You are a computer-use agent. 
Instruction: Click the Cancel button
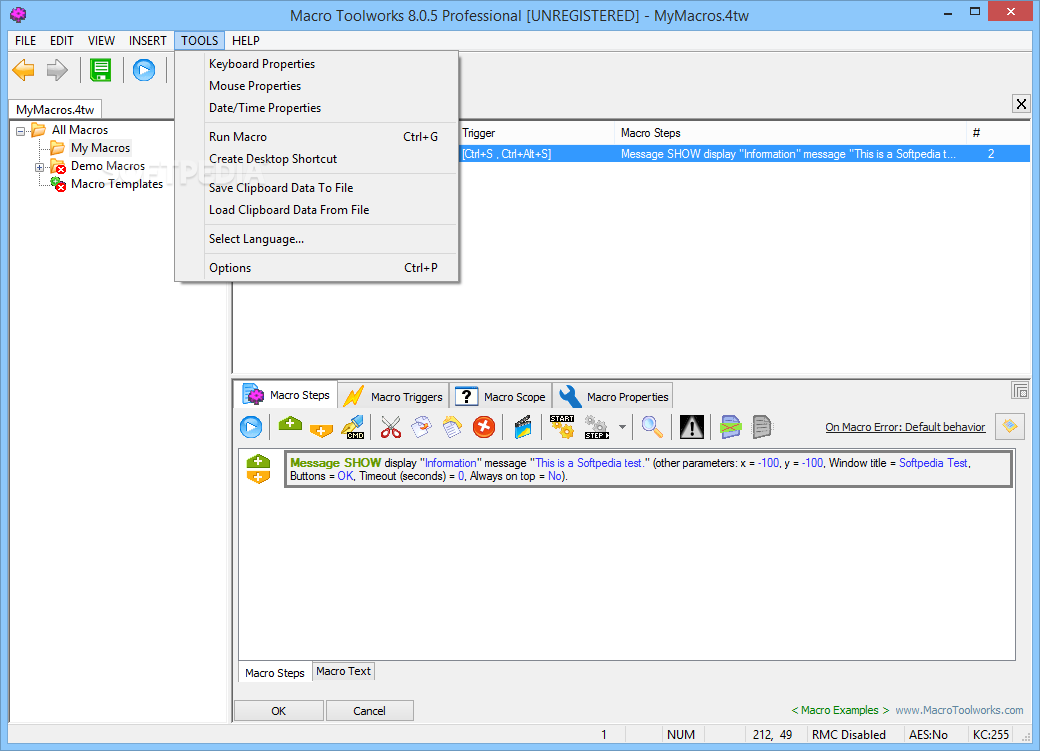point(369,711)
